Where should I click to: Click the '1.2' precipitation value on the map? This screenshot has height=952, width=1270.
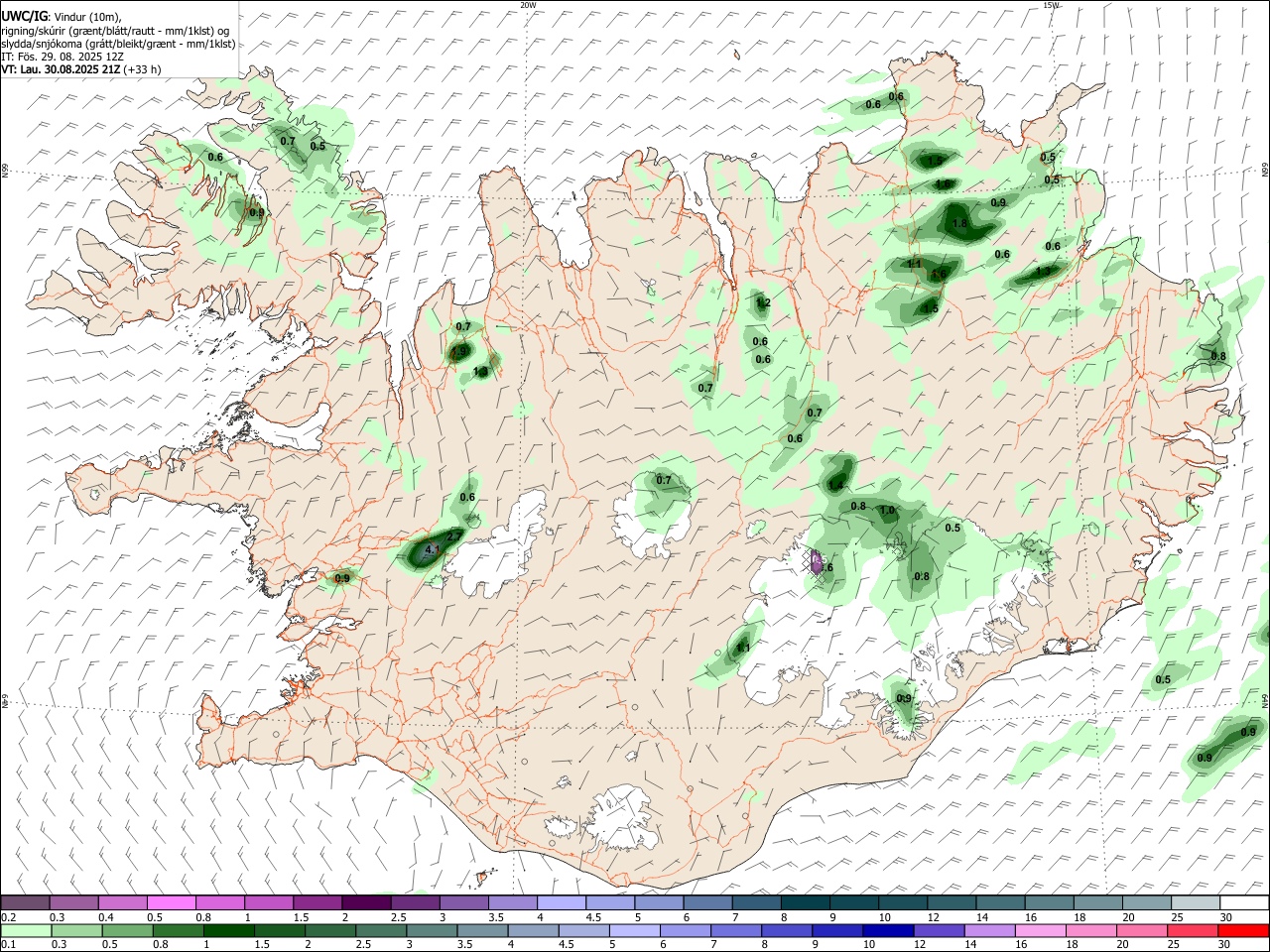pyautogui.click(x=763, y=302)
